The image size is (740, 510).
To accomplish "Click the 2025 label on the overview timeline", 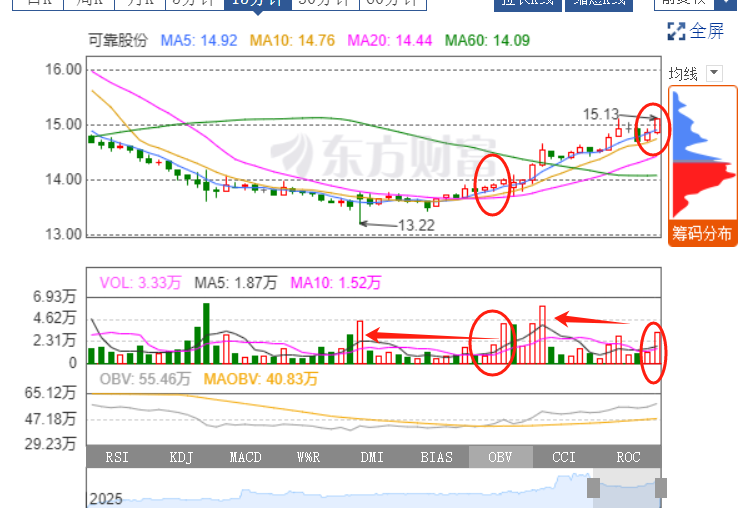I will tap(106, 499).
